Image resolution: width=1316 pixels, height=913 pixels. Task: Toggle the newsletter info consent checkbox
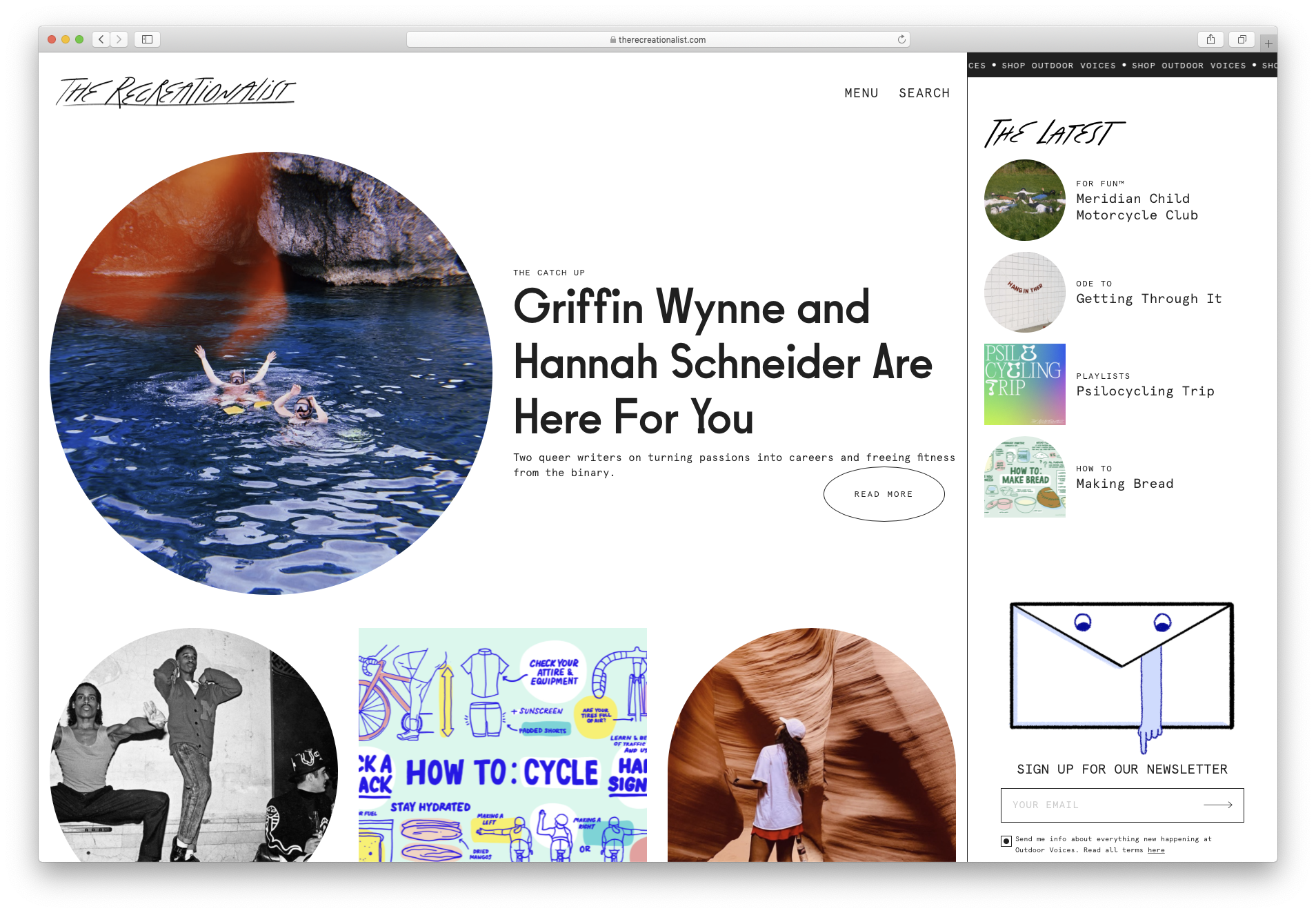point(1006,841)
